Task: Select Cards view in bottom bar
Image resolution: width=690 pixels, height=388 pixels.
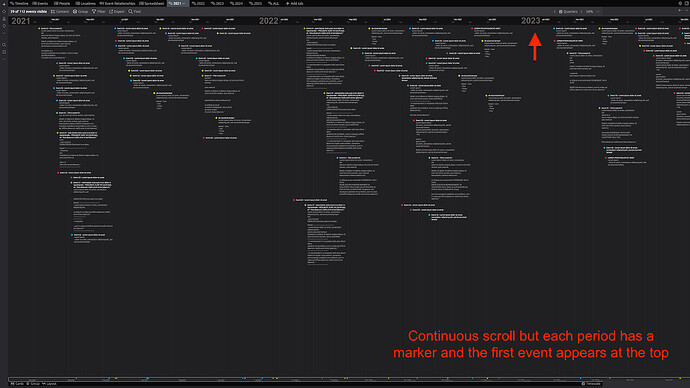Action: pyautogui.click(x=17, y=384)
